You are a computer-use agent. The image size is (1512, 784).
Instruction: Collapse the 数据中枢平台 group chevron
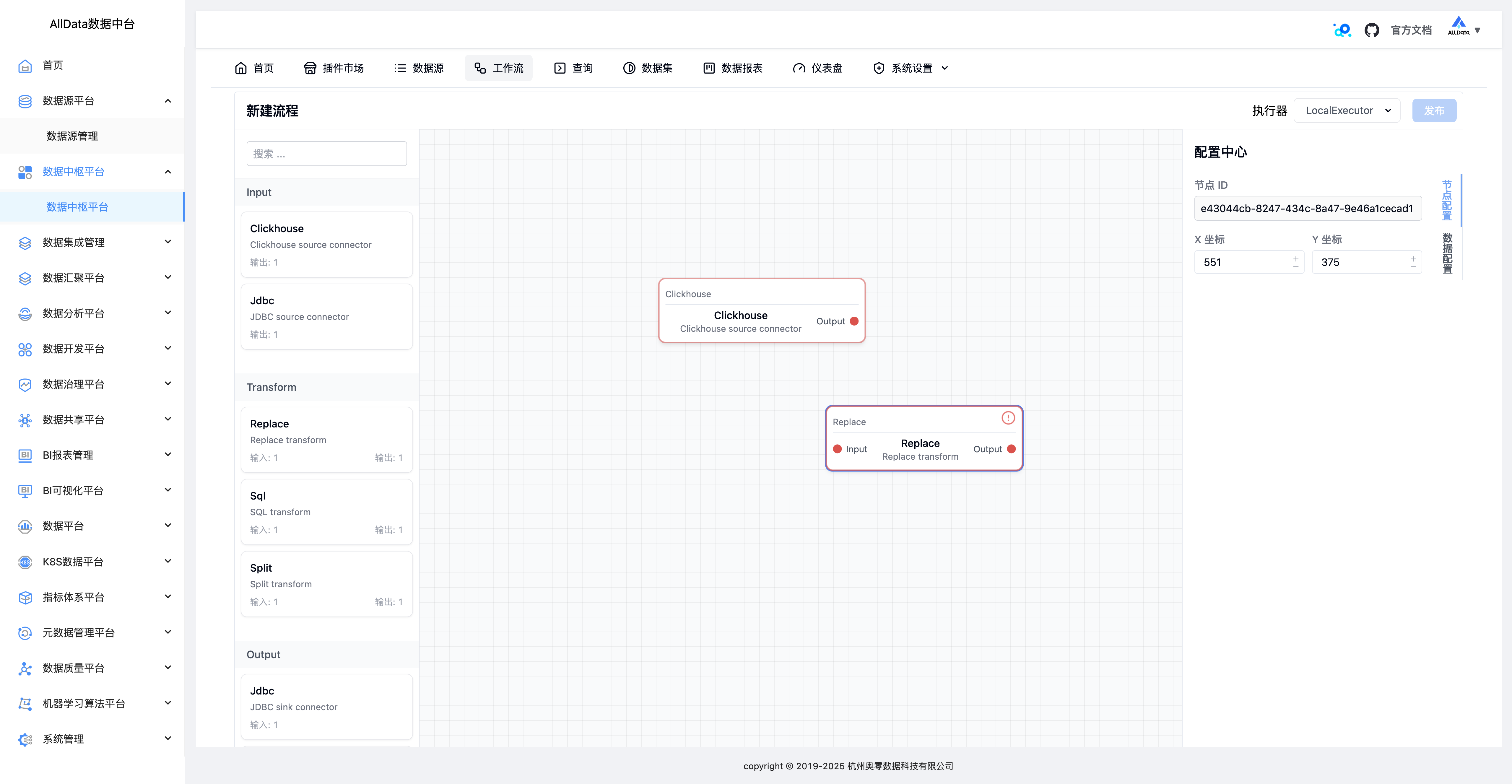click(168, 172)
